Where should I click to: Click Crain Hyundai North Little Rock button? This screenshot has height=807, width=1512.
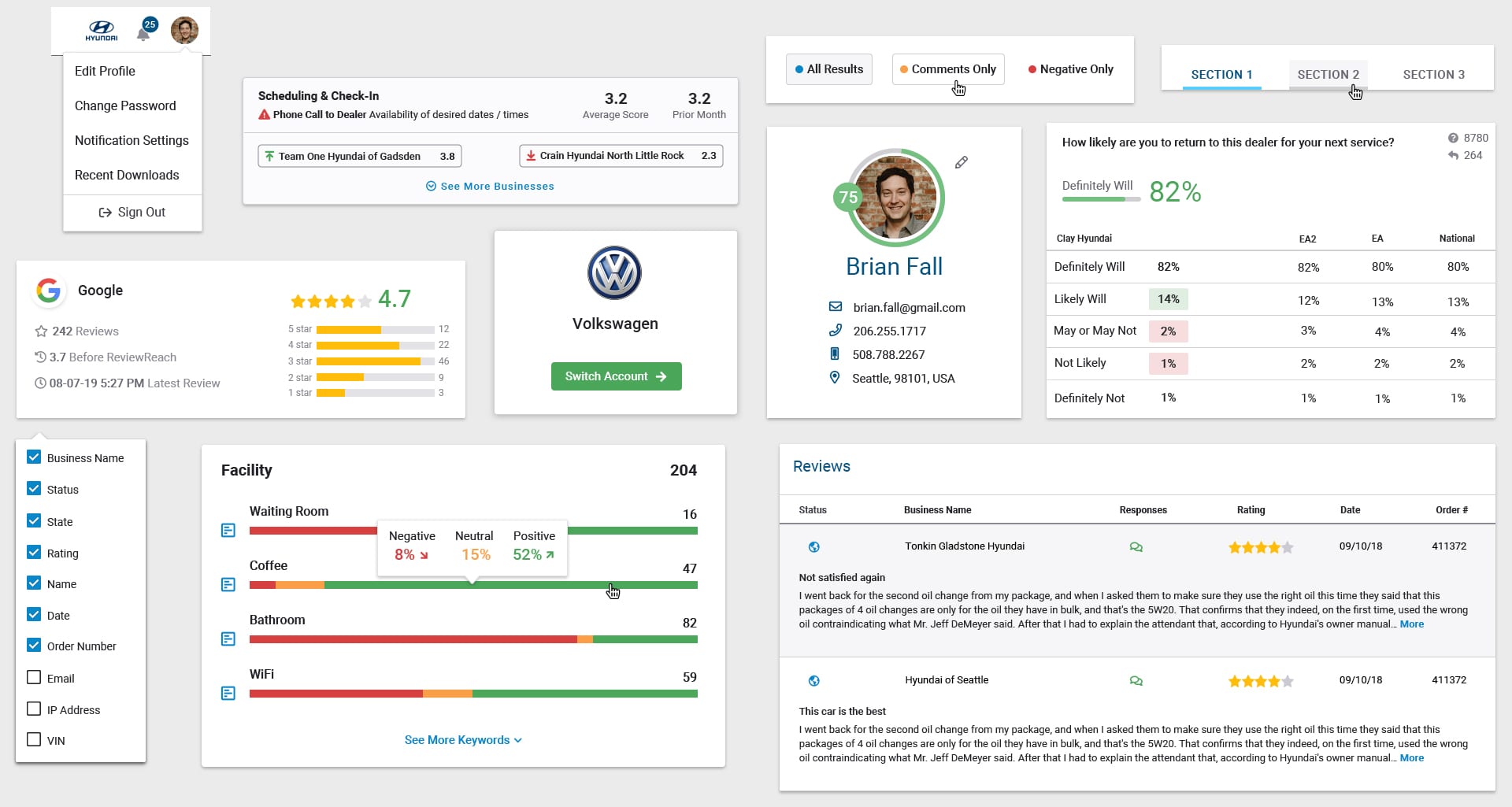pyautogui.click(x=621, y=156)
